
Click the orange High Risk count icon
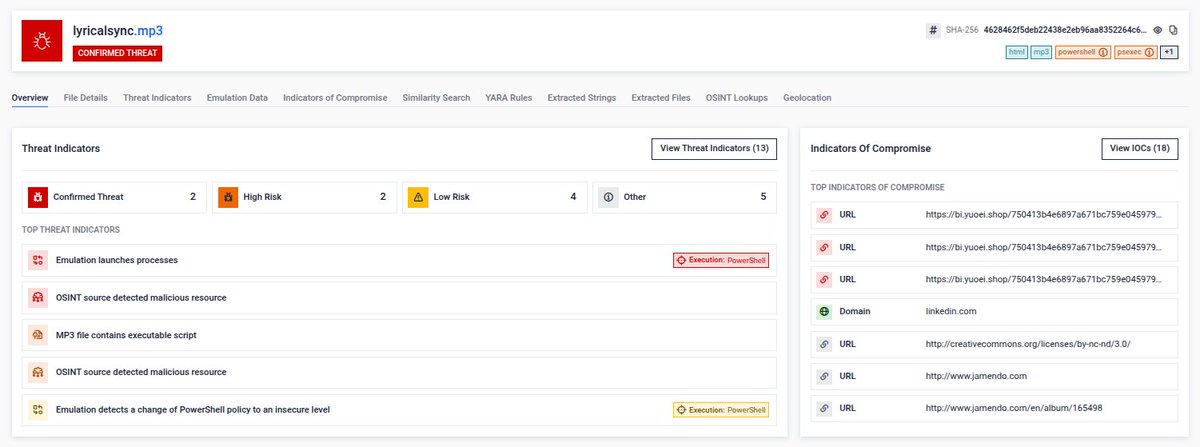click(228, 197)
